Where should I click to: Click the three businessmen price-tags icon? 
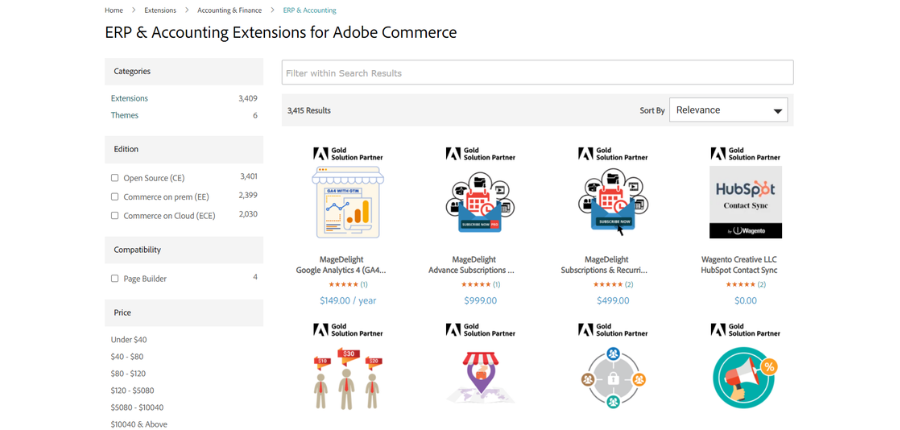pos(347,378)
